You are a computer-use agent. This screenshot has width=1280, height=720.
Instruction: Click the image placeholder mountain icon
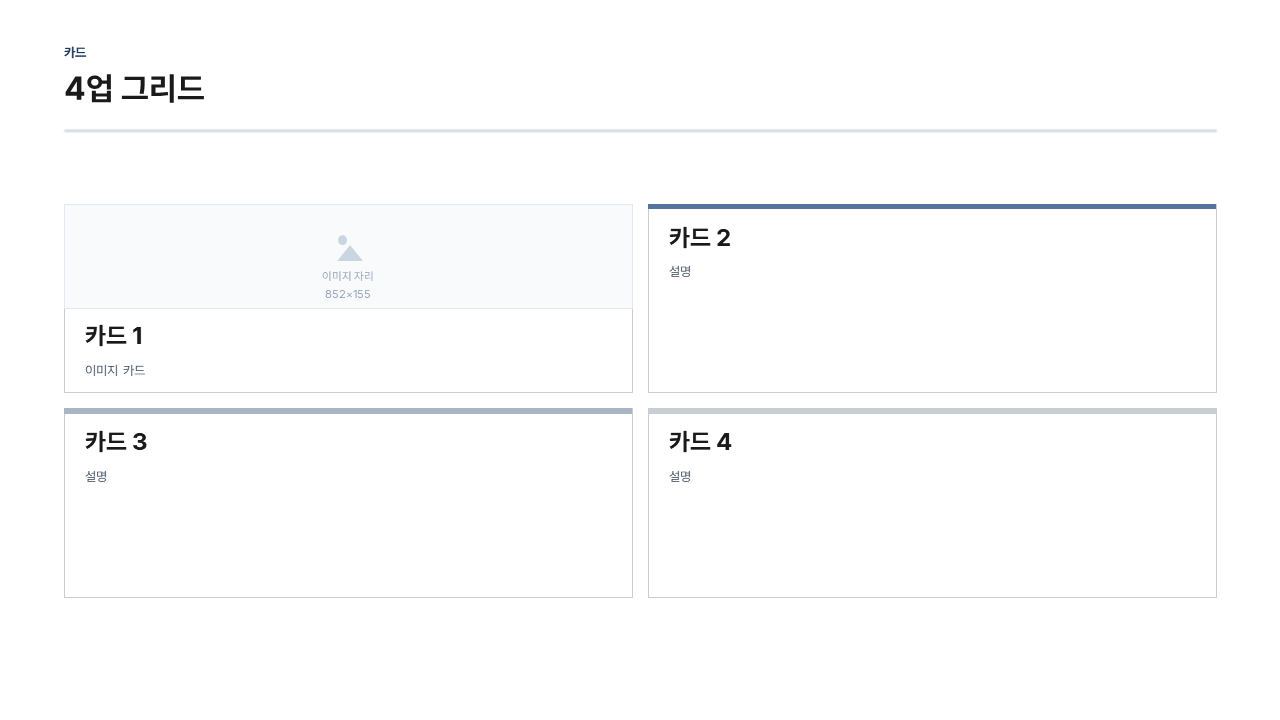[x=349, y=248]
